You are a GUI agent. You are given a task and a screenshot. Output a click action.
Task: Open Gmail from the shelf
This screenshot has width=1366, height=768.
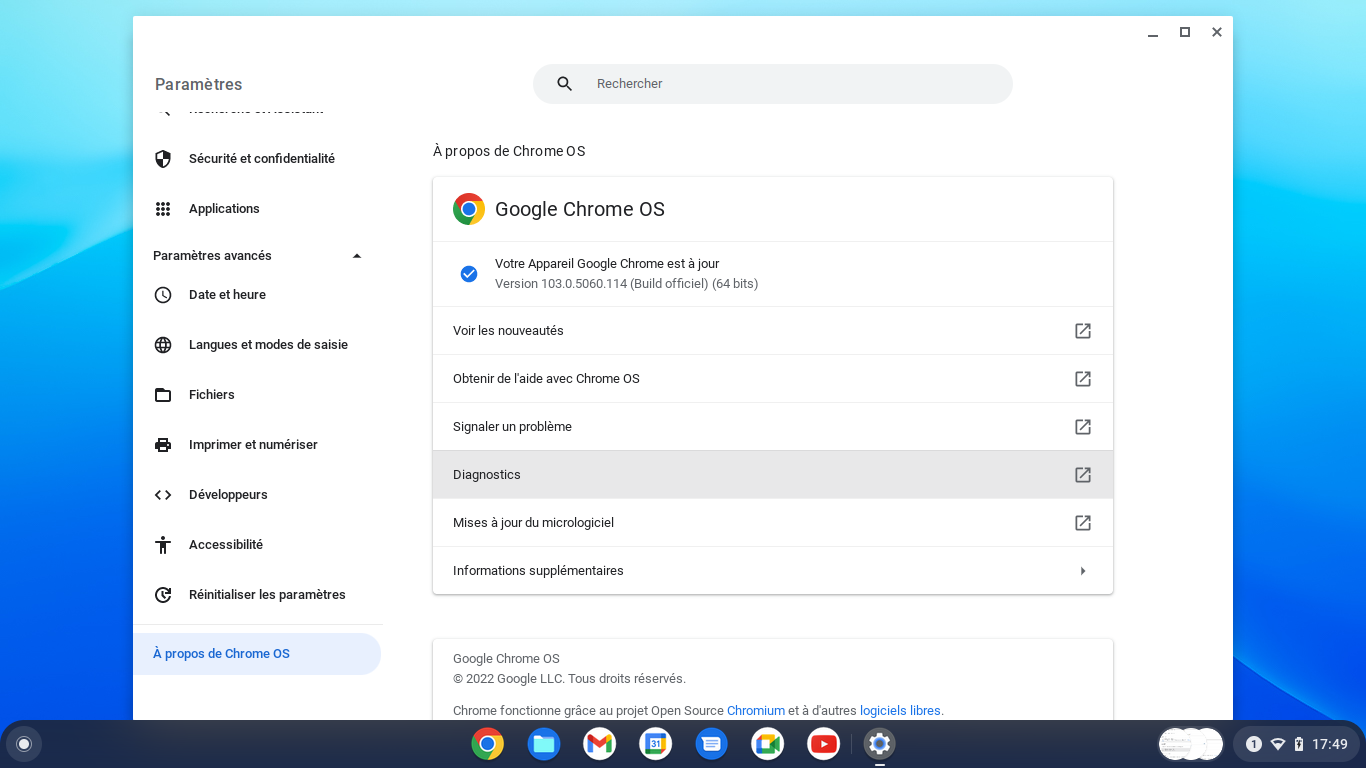pyautogui.click(x=600, y=744)
